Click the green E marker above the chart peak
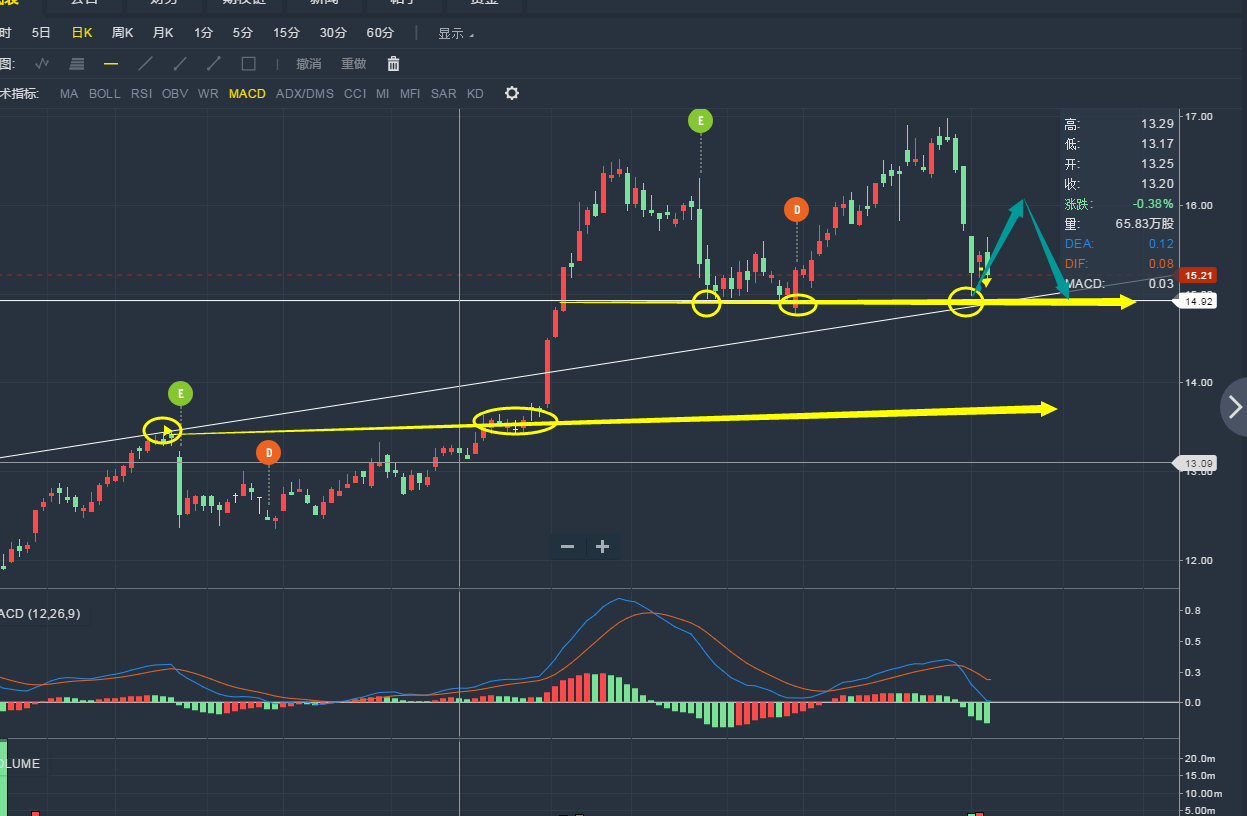The height and width of the screenshot is (816, 1247). pos(700,121)
